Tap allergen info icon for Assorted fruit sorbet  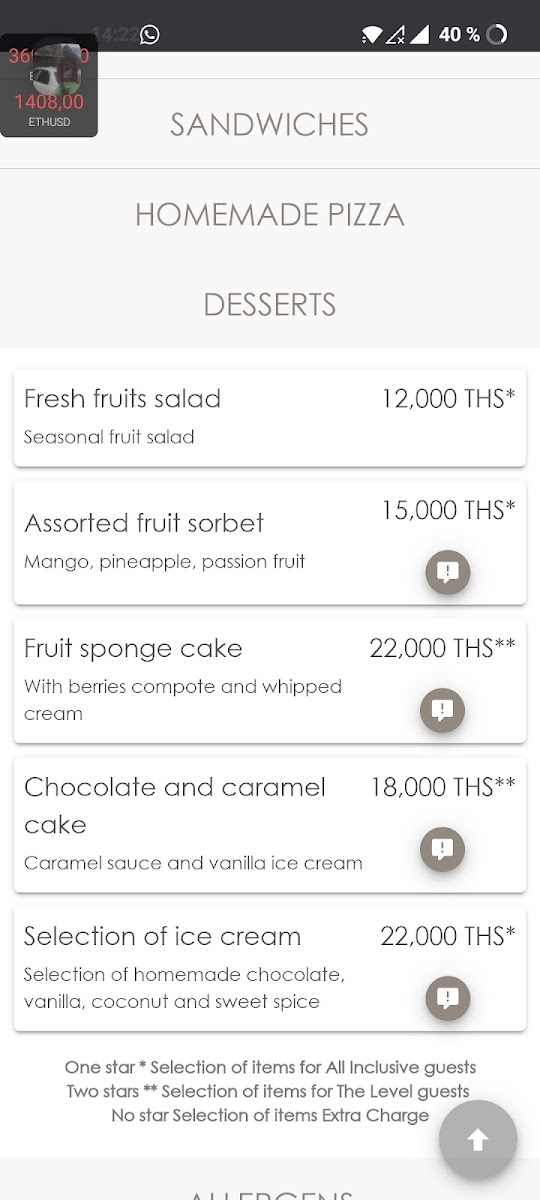447,573
